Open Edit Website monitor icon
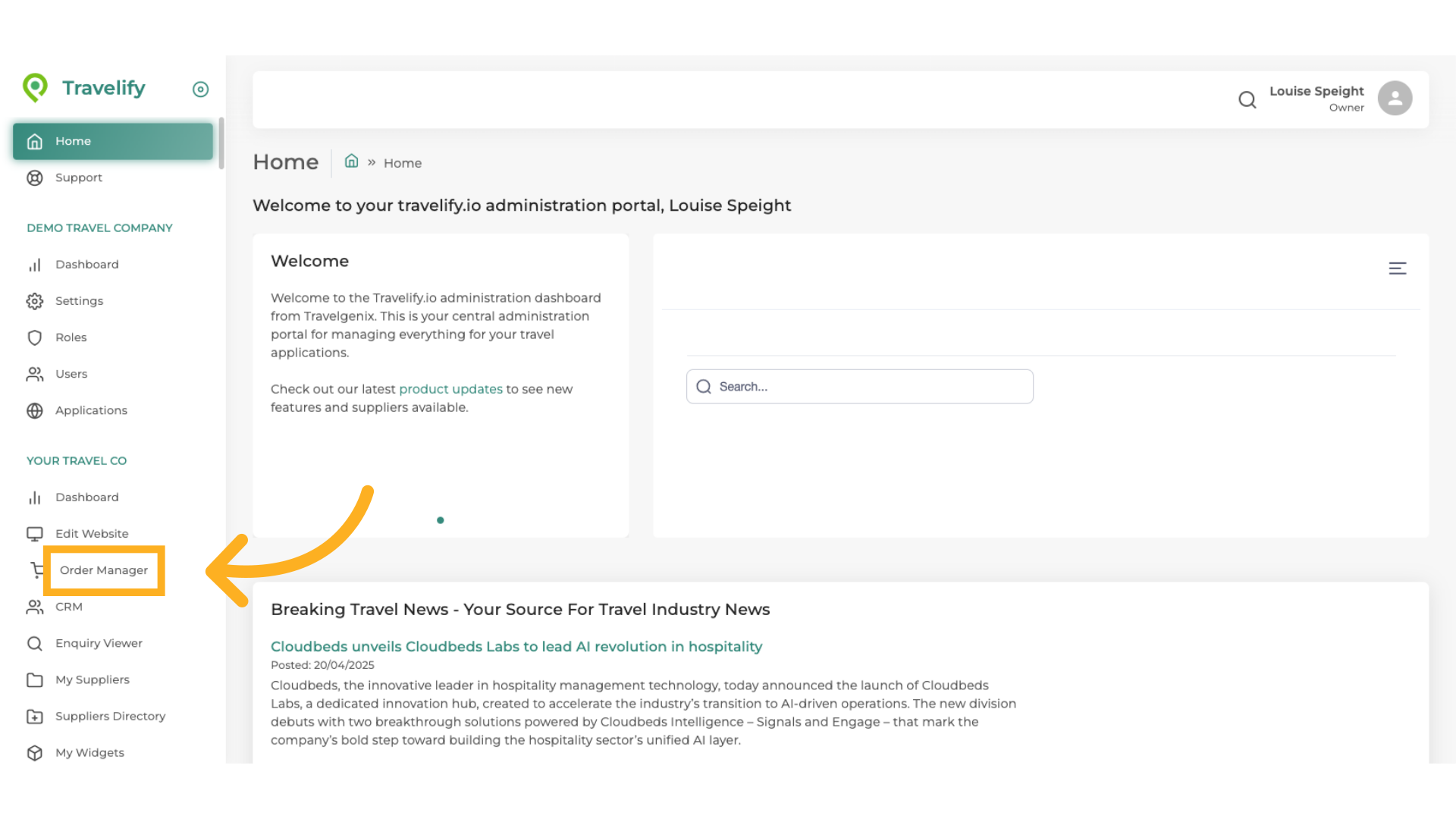Screen dimensions: 1456x819 [35, 534]
